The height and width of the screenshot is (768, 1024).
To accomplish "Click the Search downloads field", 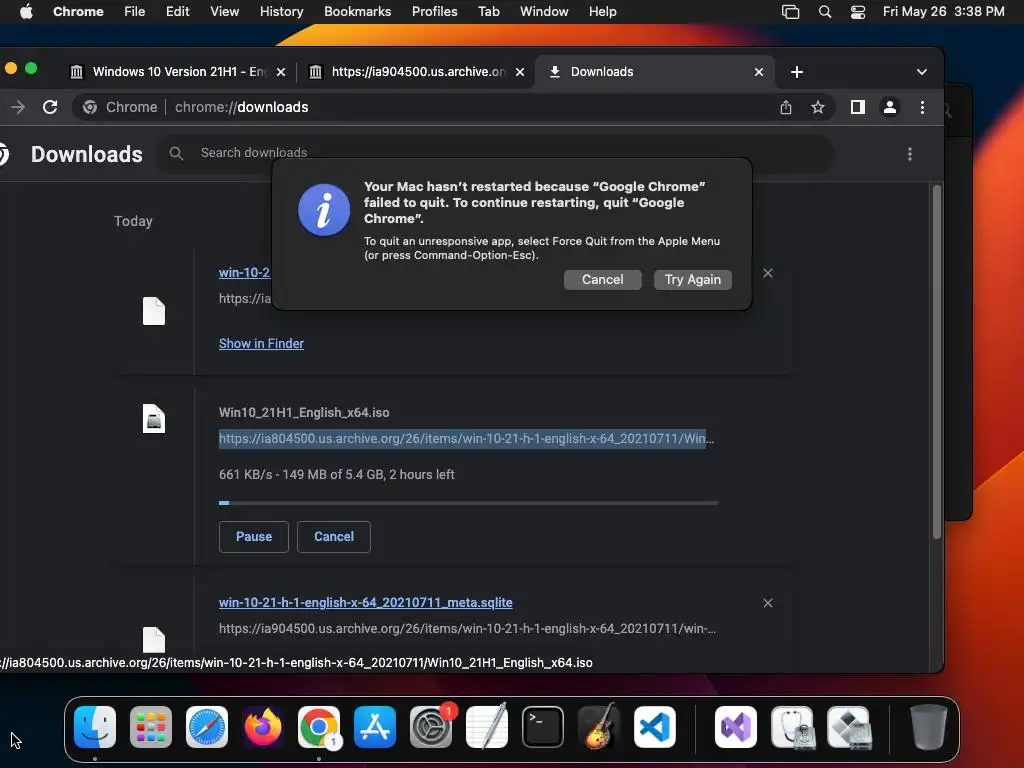I will pyautogui.click(x=496, y=153).
